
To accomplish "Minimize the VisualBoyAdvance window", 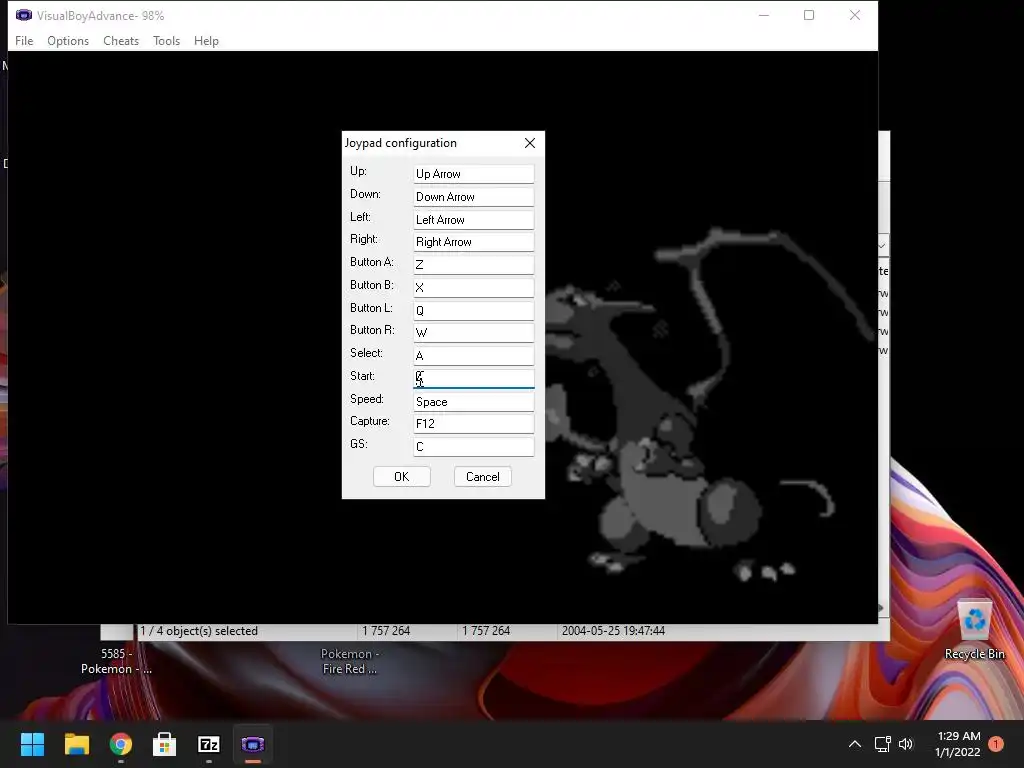I will [x=763, y=15].
